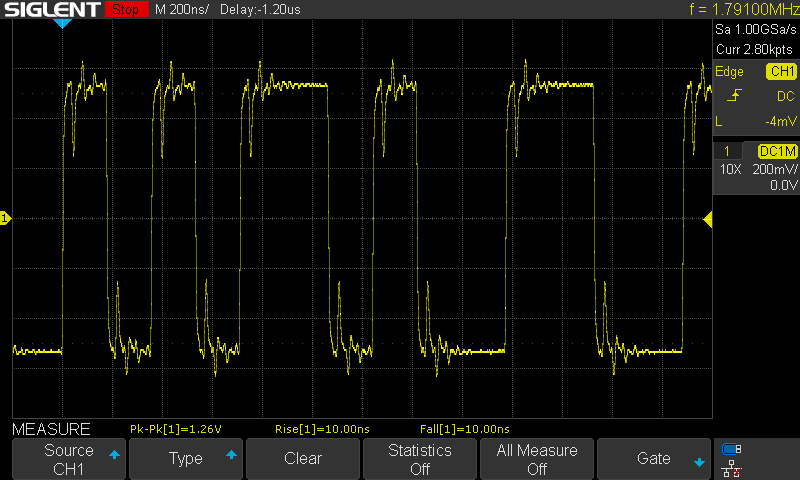This screenshot has height=480, width=800.
Task: Click the M 200ns/ timebase readout
Action: pyautogui.click(x=182, y=9)
